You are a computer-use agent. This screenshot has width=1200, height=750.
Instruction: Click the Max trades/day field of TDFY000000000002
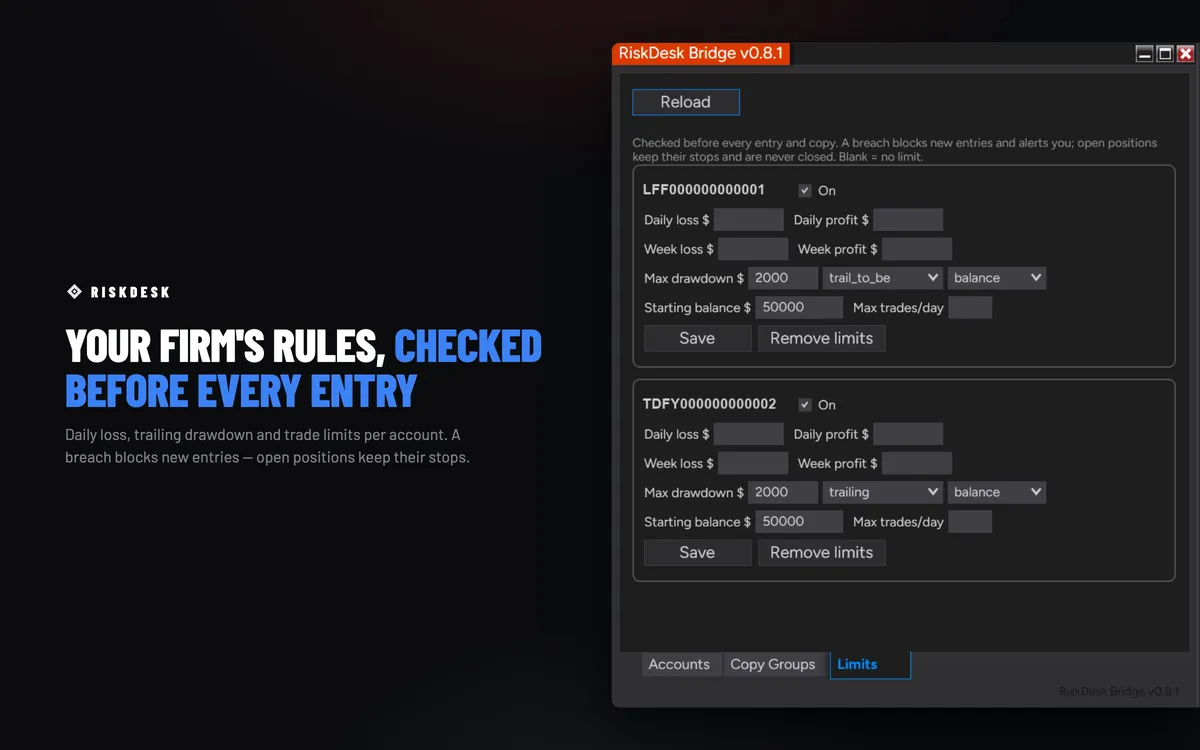click(x=970, y=522)
